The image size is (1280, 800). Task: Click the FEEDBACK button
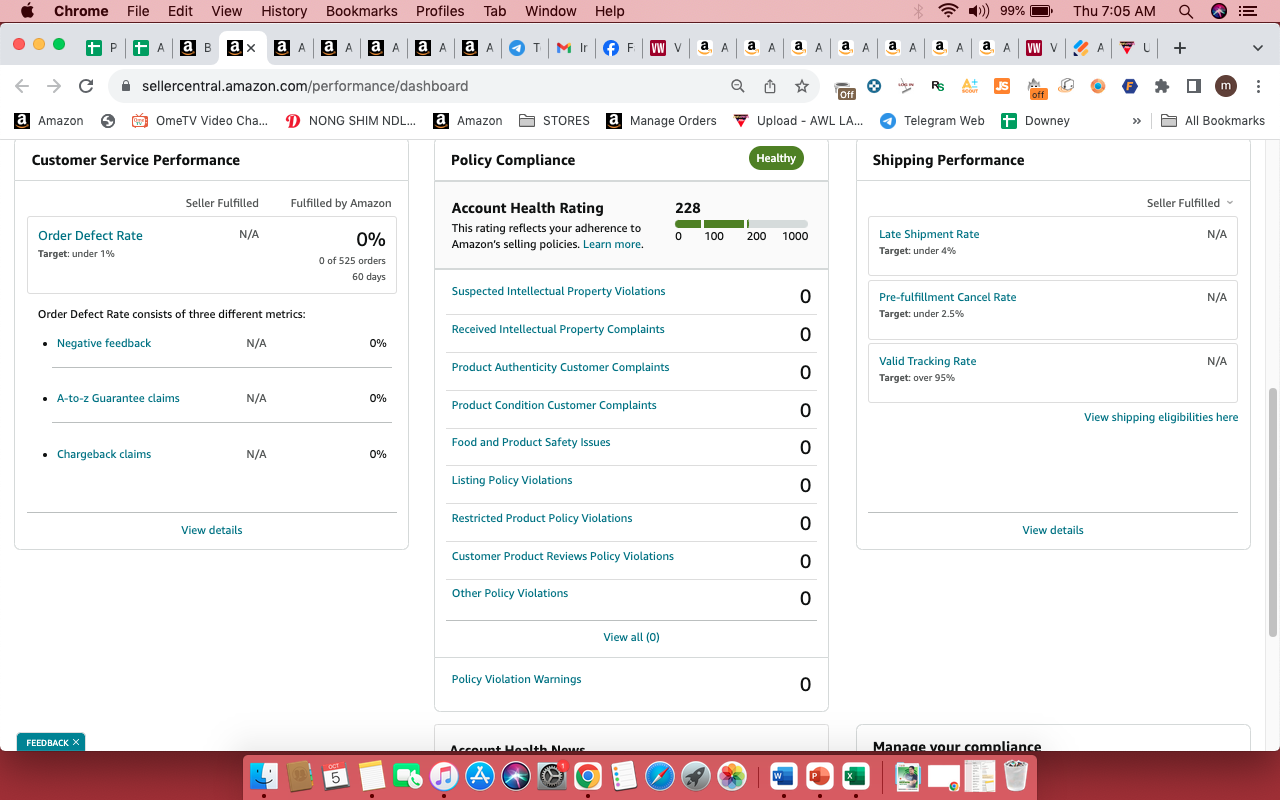(x=47, y=743)
